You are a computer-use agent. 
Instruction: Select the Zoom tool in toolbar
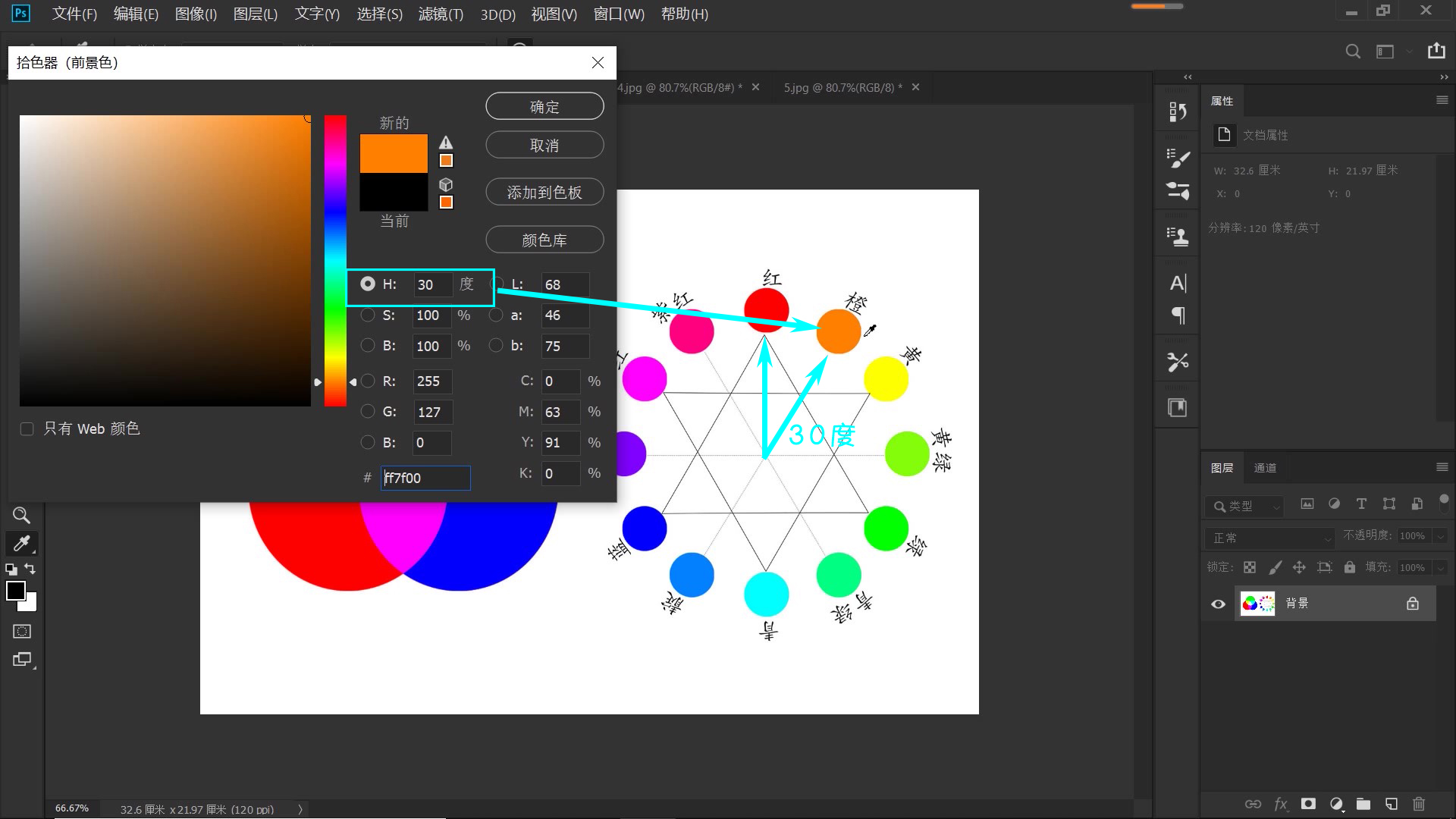click(21, 516)
